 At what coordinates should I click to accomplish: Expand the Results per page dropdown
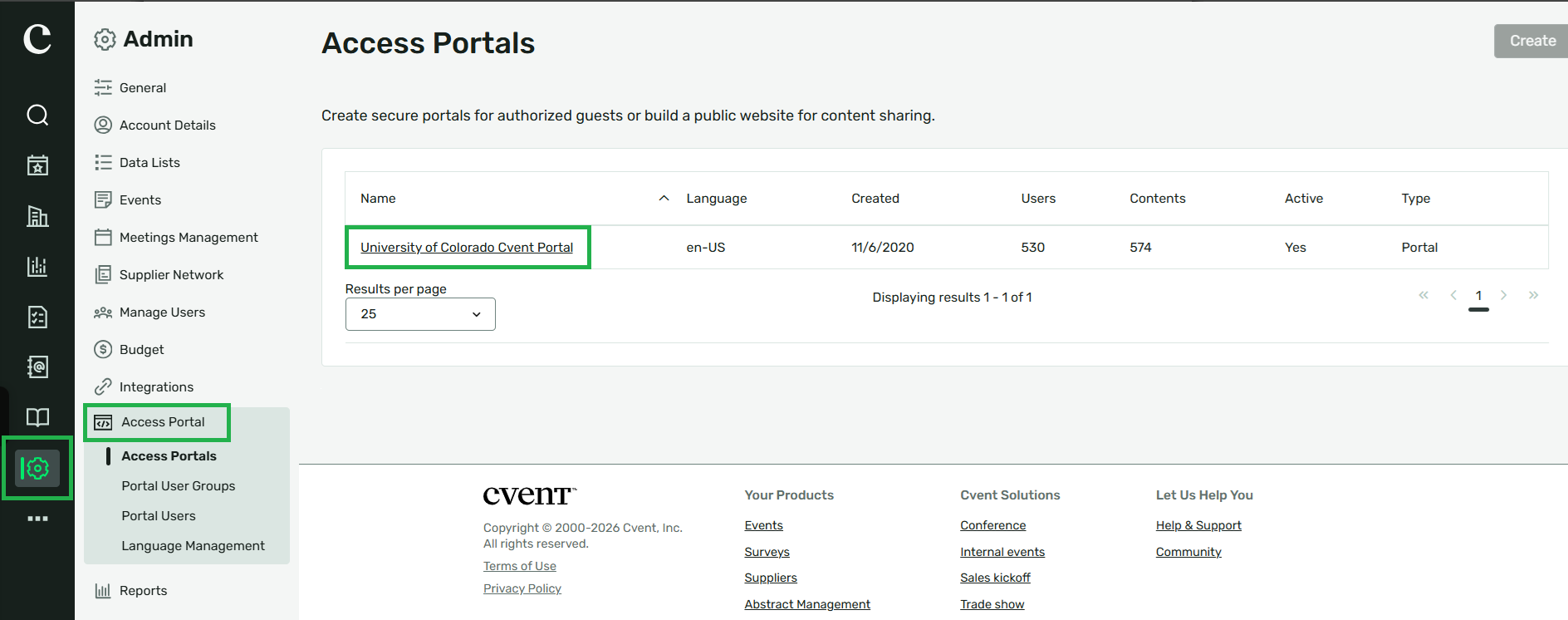(420, 314)
